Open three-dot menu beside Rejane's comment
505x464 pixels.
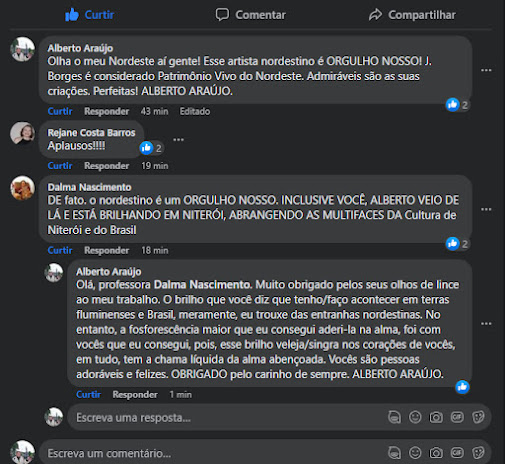tap(178, 139)
